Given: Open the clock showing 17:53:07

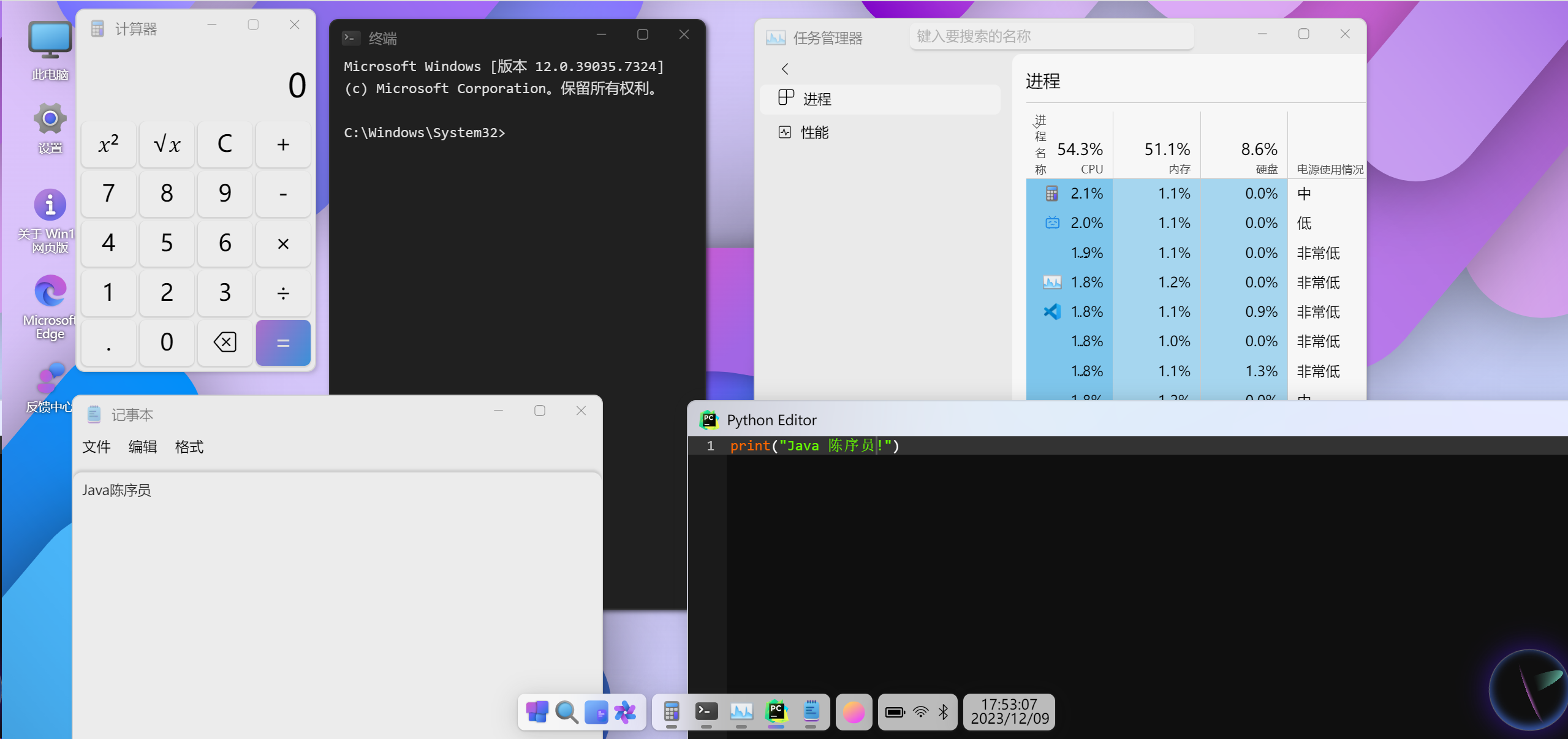Looking at the screenshot, I should click(1009, 712).
